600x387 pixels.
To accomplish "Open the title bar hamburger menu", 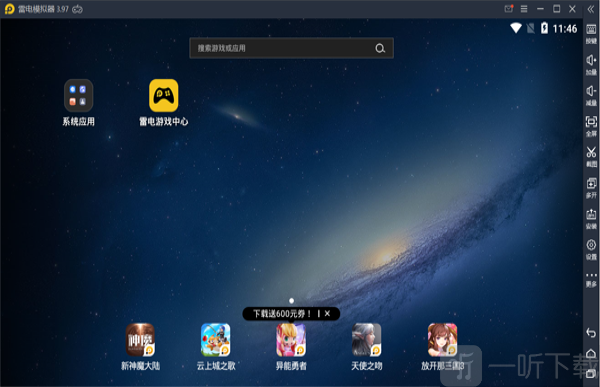I will tap(524, 9).
